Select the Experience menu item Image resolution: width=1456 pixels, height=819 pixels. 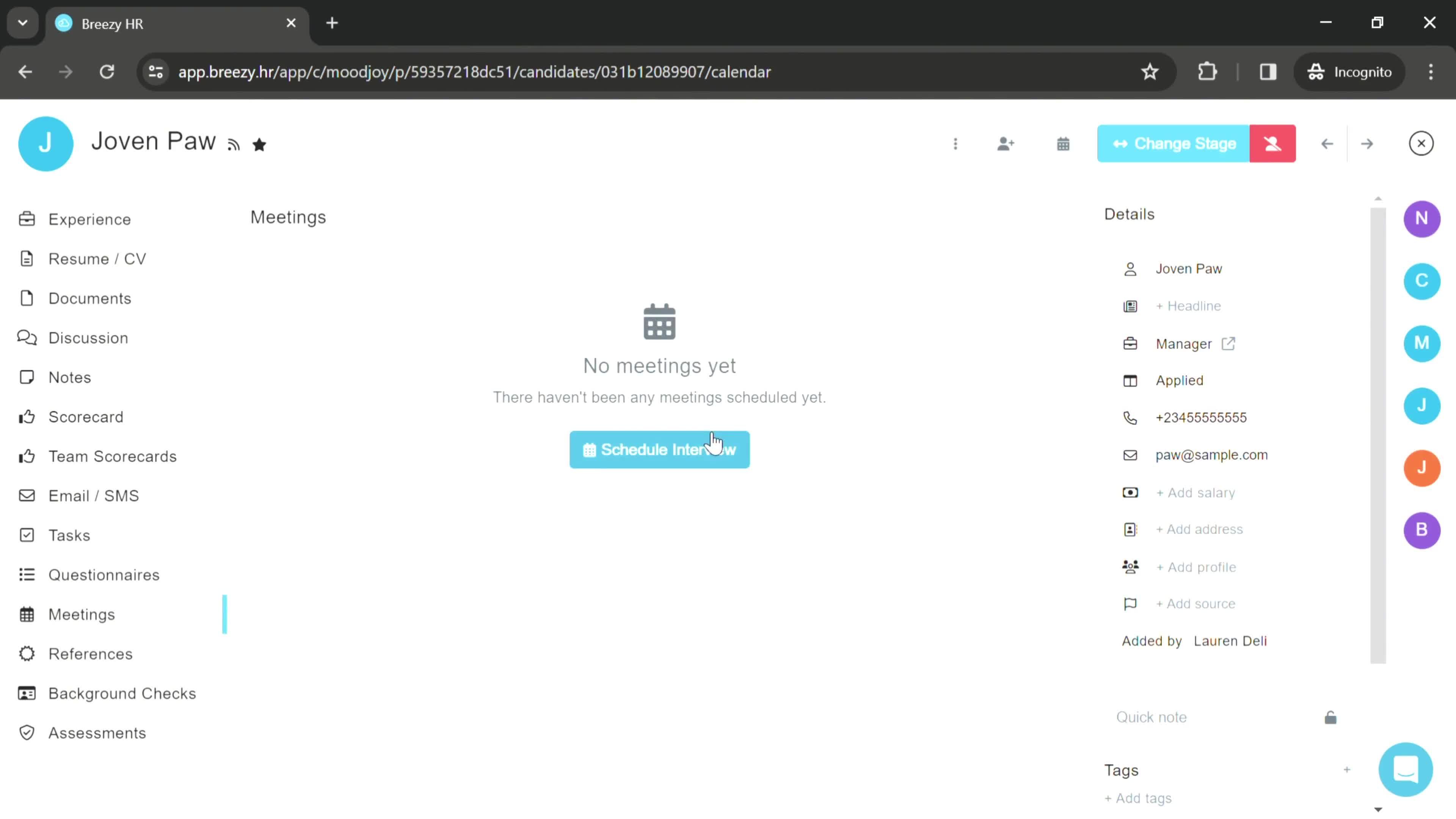[x=89, y=219]
